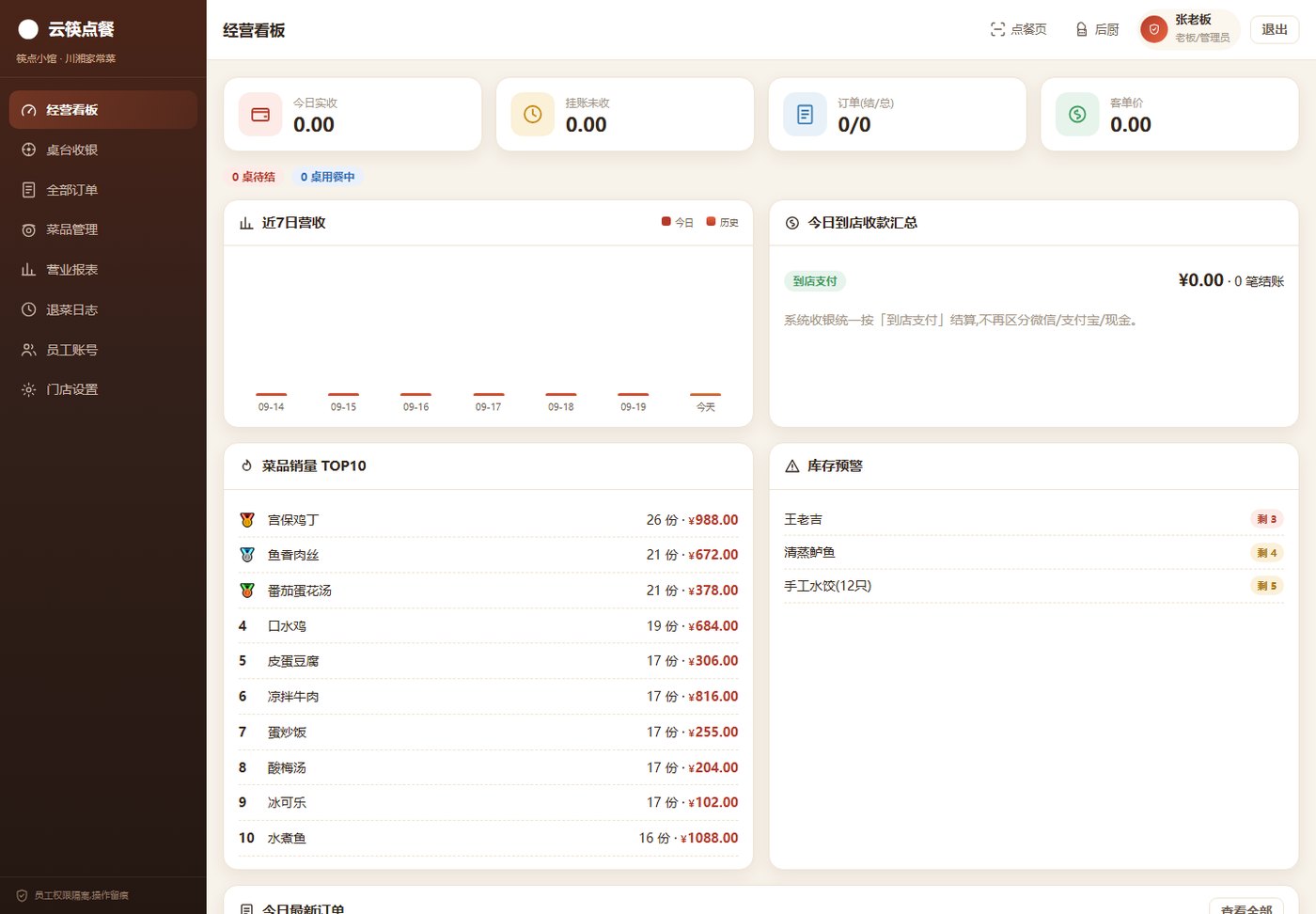Screen dimensions: 1316x914
Task: Open 经营看板 in the sidebar
Action: [x=103, y=110]
